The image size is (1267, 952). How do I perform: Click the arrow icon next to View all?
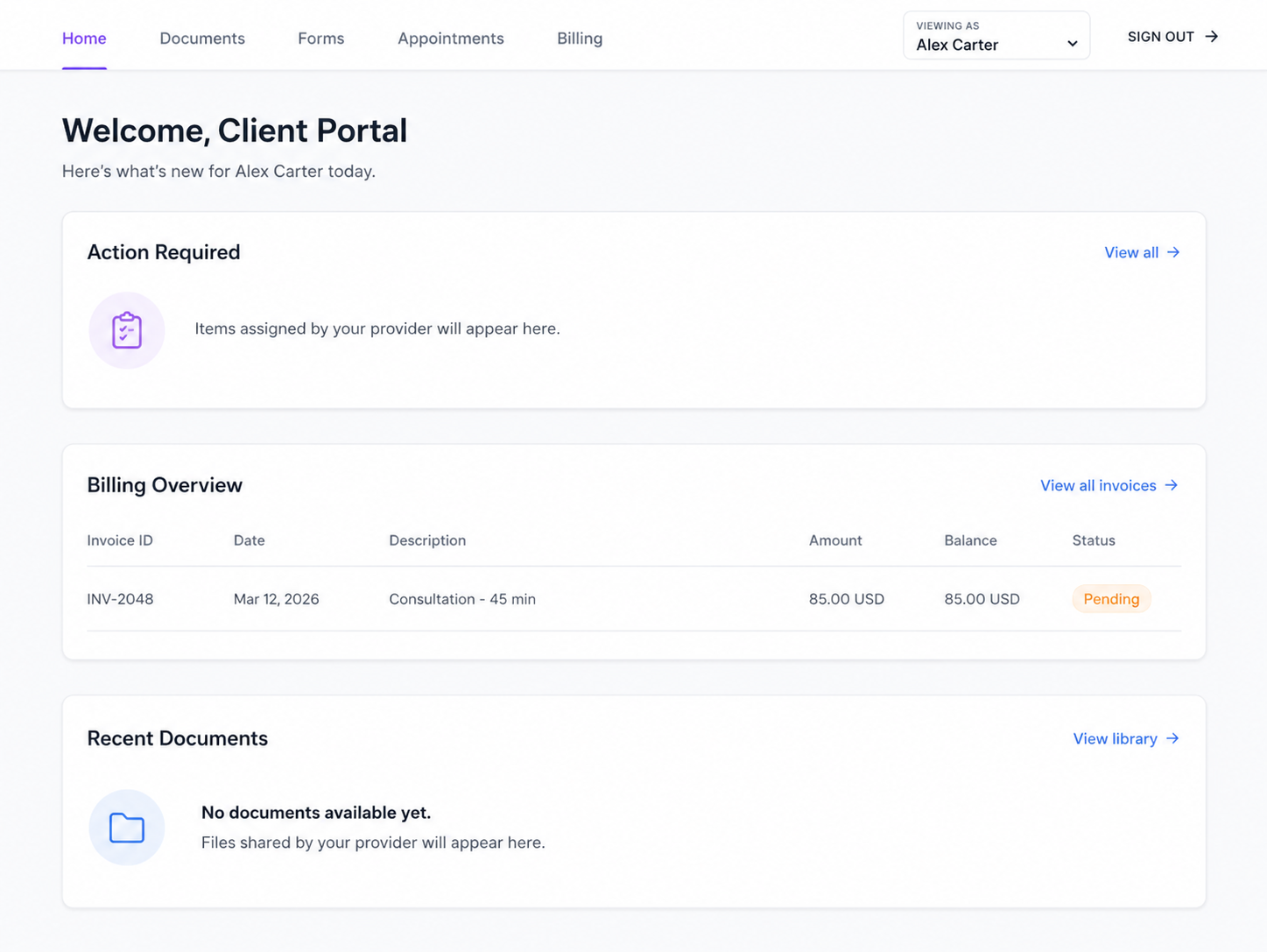1173,252
